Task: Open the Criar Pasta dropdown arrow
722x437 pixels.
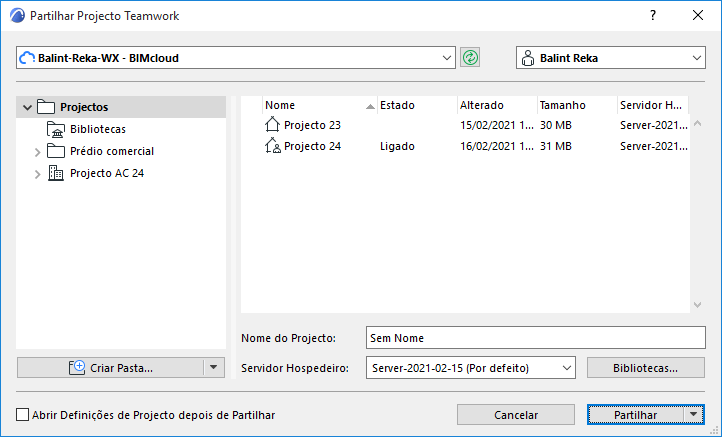Action: click(213, 367)
